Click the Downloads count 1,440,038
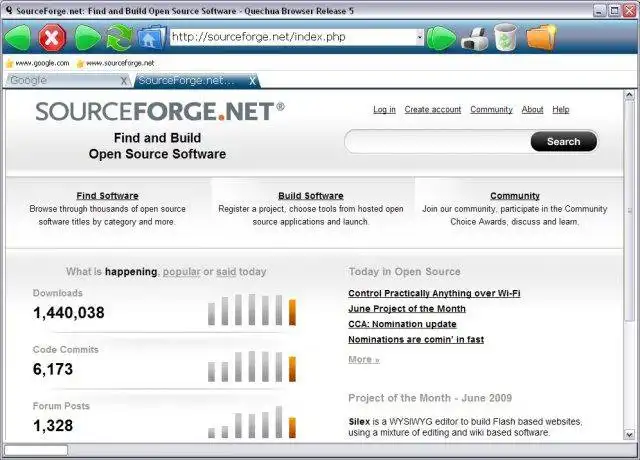Screen dimensions: 640x460 pos(69,313)
